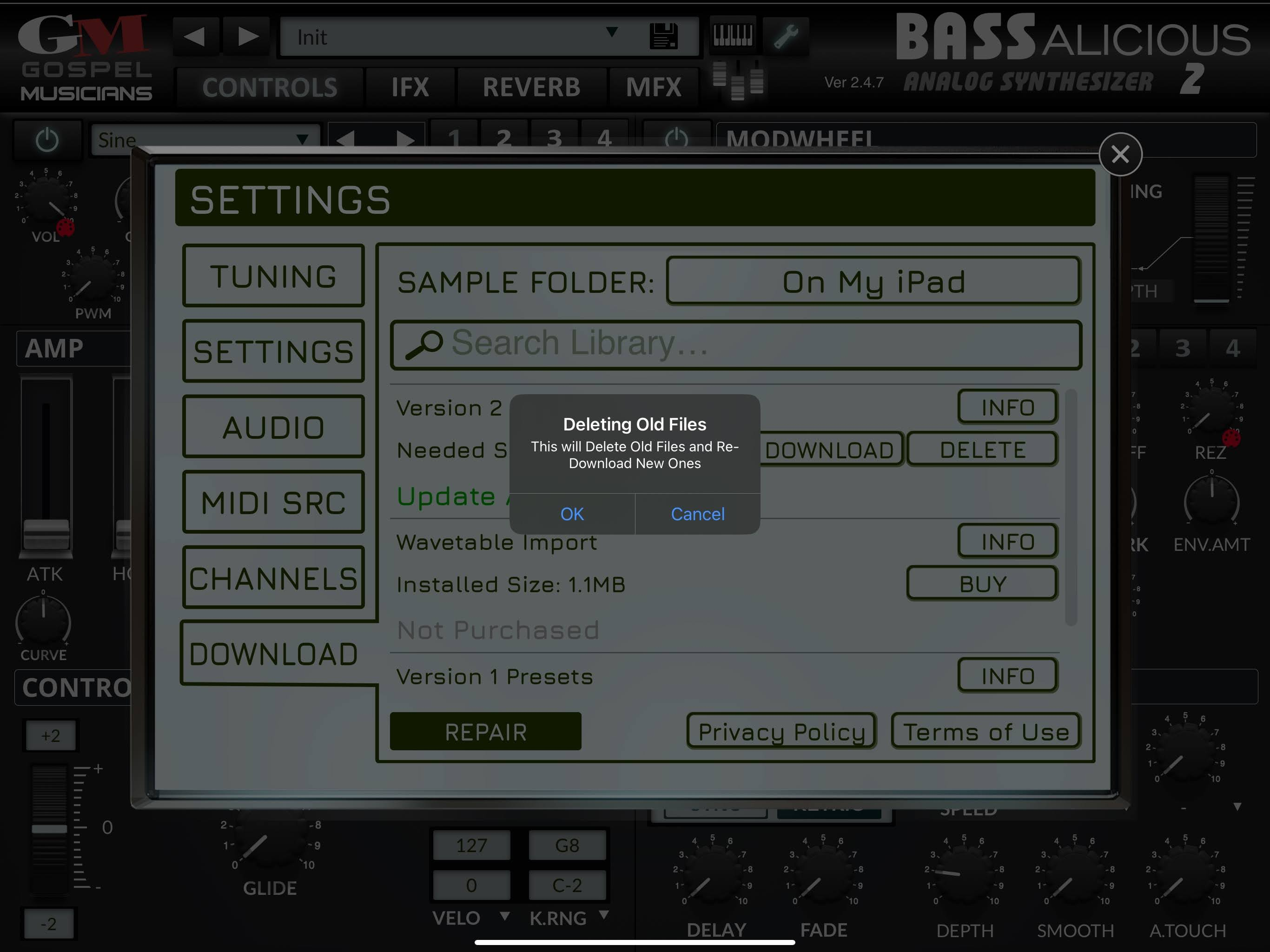
Task: Select filter slot 4 tab
Action: point(1233,348)
